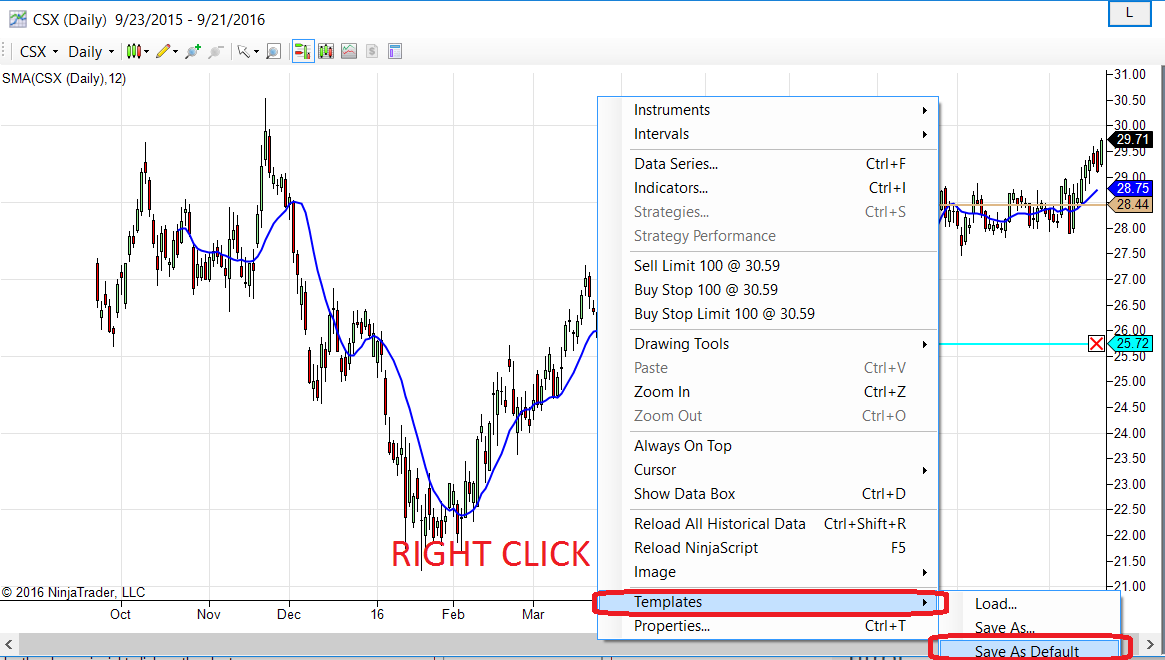Click the SMA(CSX (Daily),12) indicator label

64,78
